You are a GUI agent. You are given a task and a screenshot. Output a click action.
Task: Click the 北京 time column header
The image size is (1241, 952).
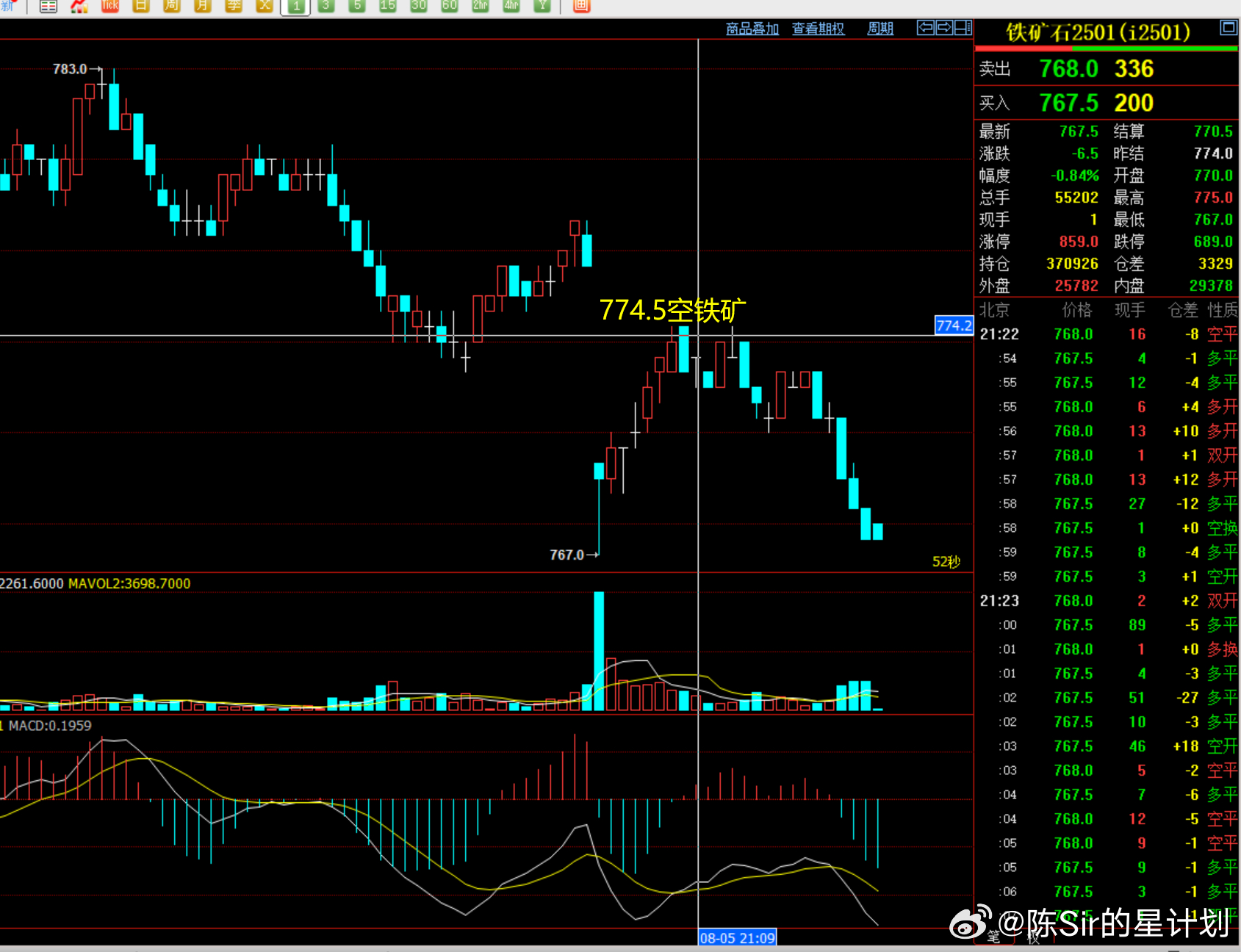coord(994,310)
